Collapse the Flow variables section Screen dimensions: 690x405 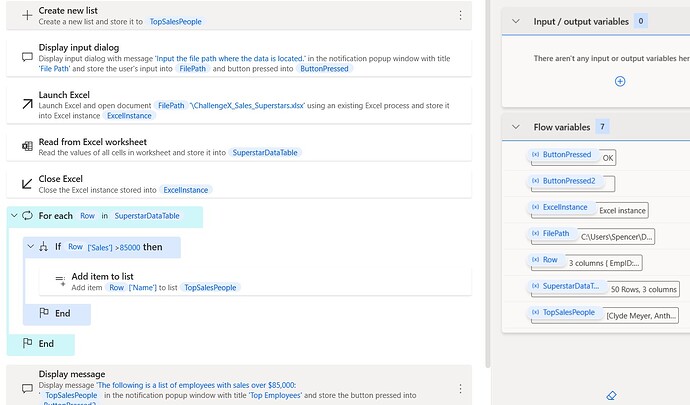click(516, 127)
